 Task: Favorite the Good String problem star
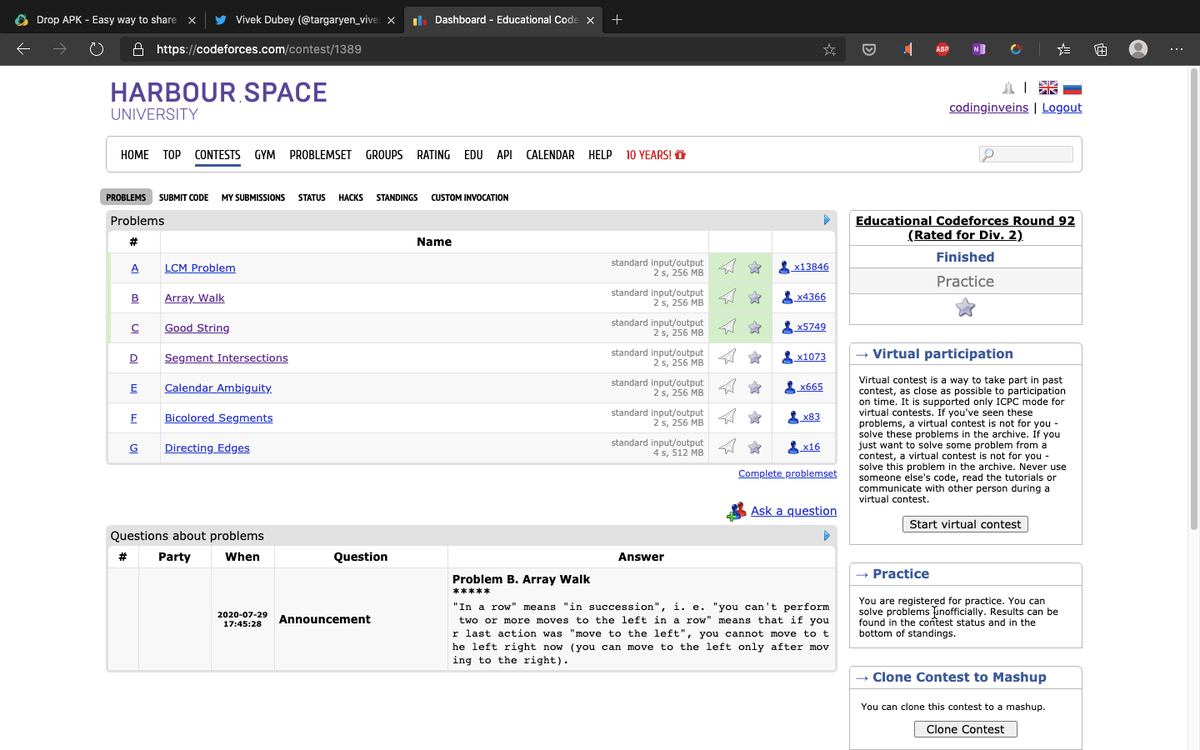point(755,327)
